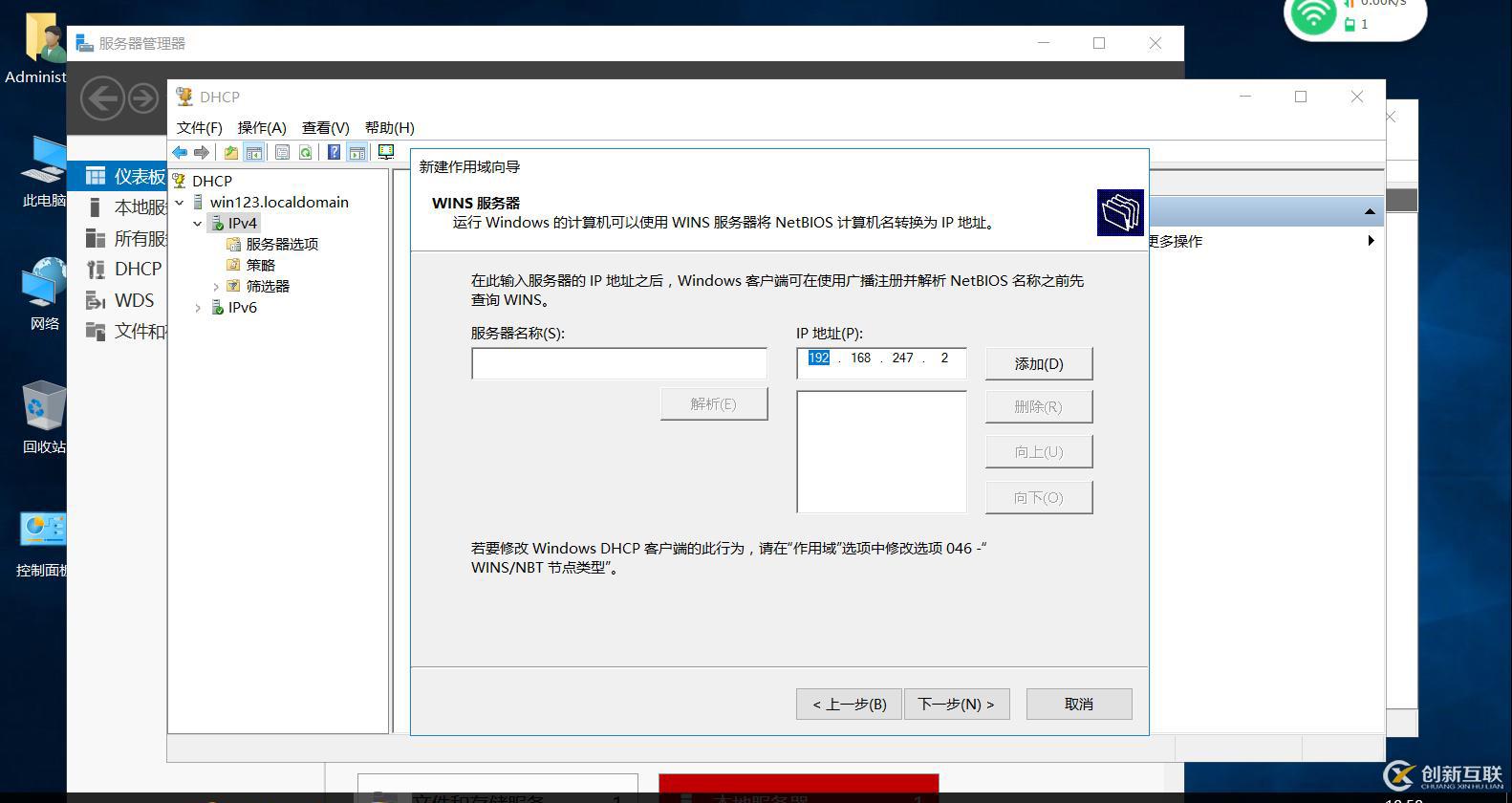Viewport: 1512px width, 803px height.
Task: Toggle the show/hide action pane toolbar icon
Action: (x=356, y=152)
